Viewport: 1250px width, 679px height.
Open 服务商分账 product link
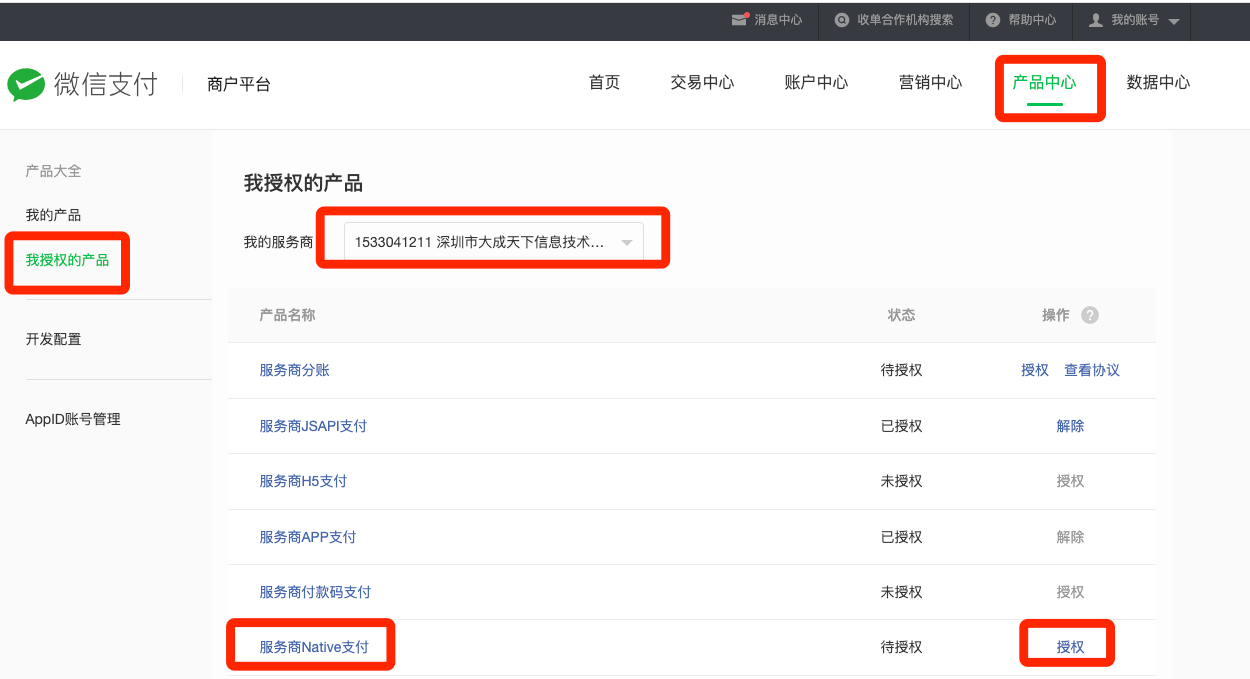294,370
